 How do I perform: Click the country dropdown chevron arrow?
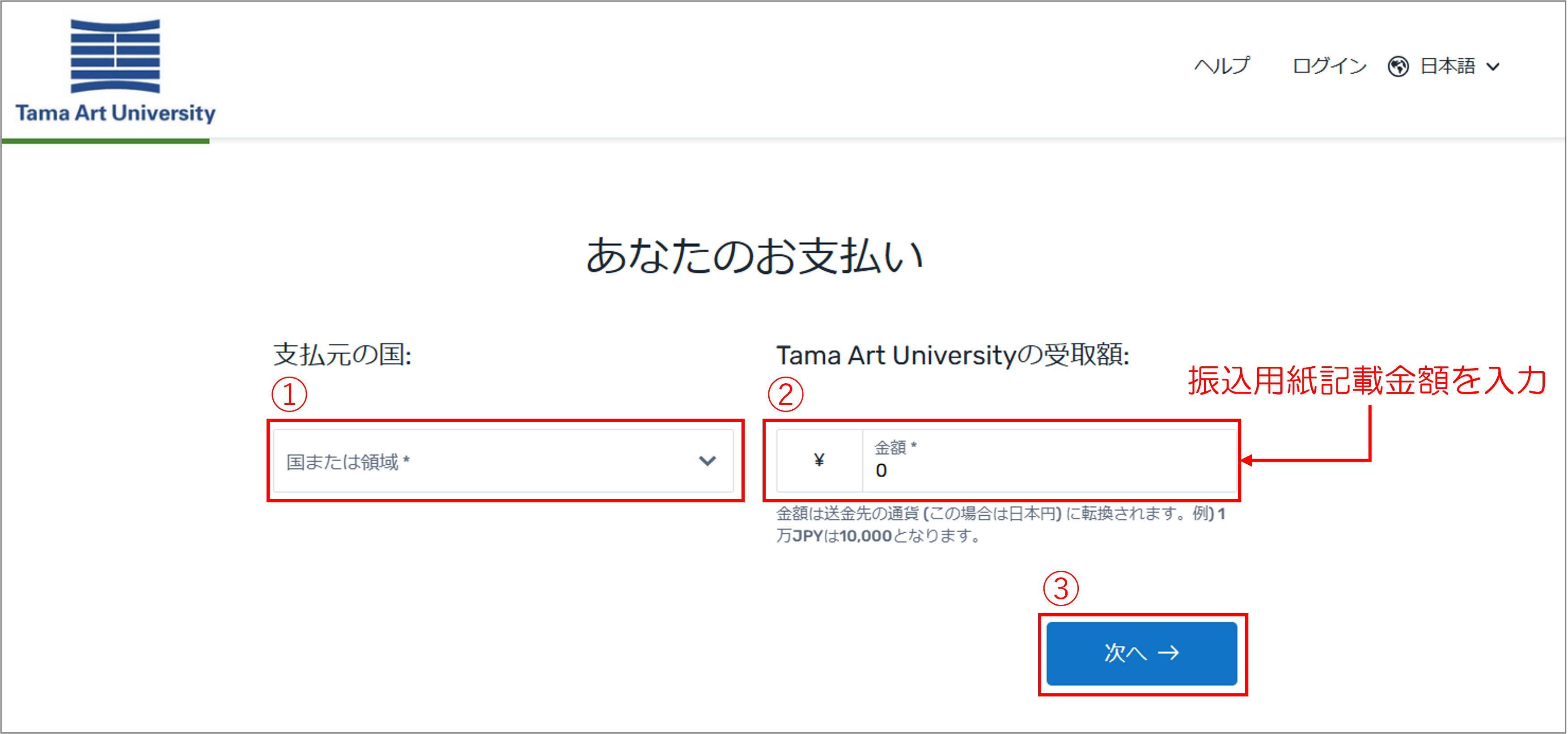[x=707, y=461]
